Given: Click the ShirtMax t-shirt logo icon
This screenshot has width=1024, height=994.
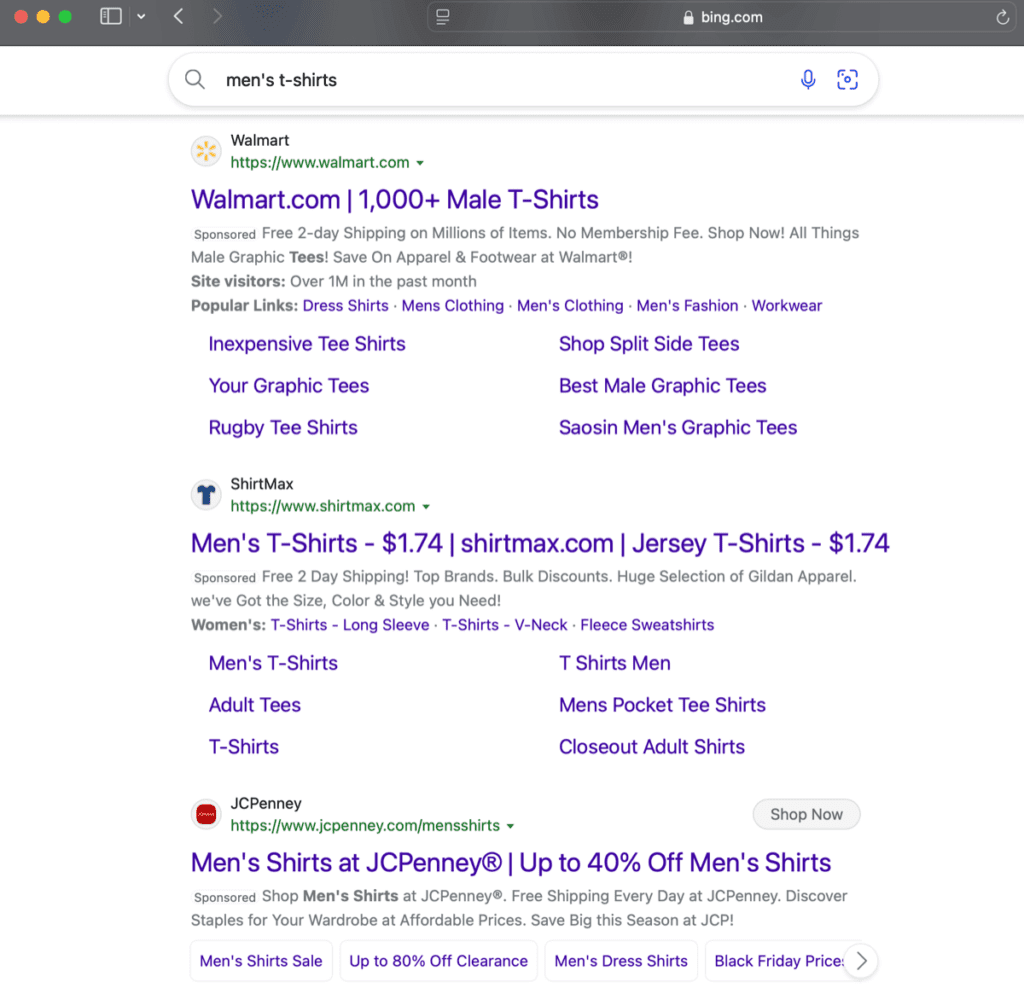Looking at the screenshot, I should [x=206, y=494].
